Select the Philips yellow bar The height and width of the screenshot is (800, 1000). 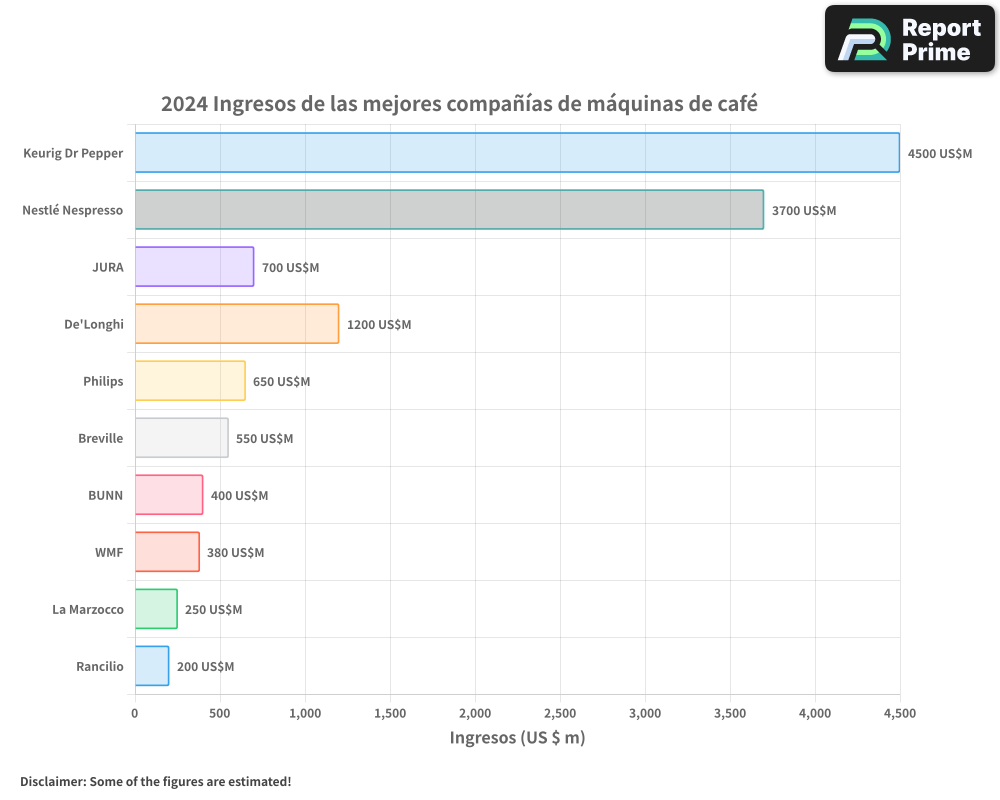point(190,381)
